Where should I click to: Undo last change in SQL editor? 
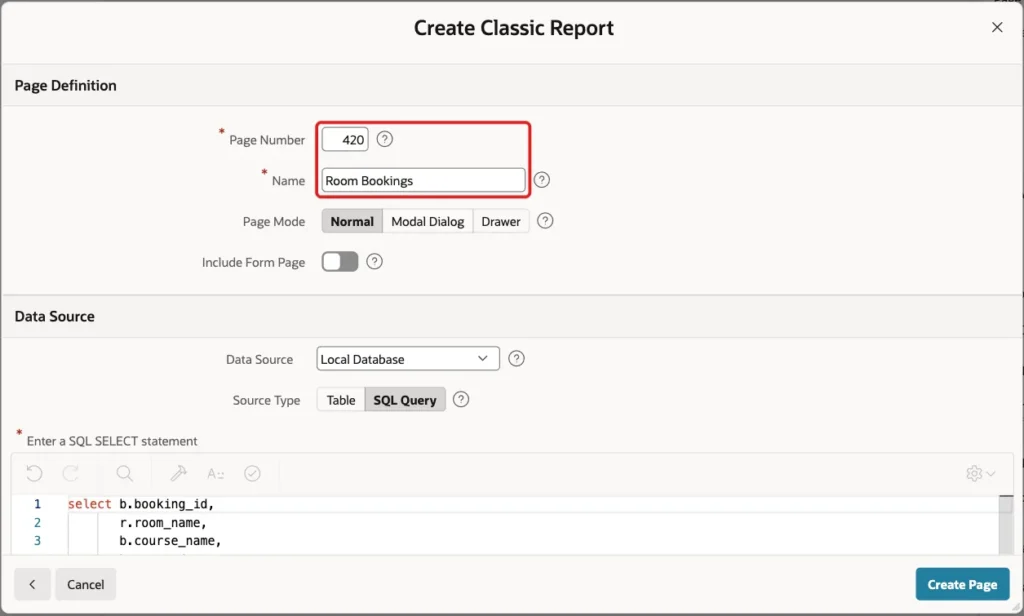(34, 473)
